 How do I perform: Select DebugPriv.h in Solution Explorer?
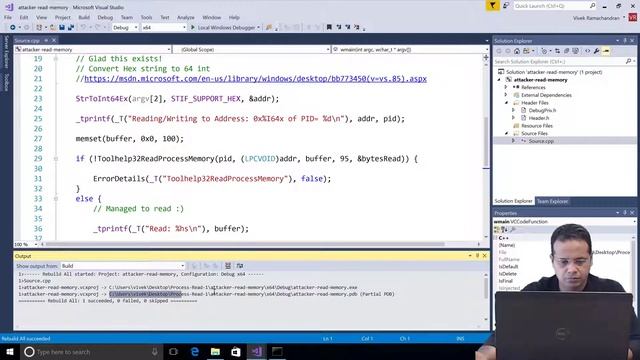click(x=542, y=110)
